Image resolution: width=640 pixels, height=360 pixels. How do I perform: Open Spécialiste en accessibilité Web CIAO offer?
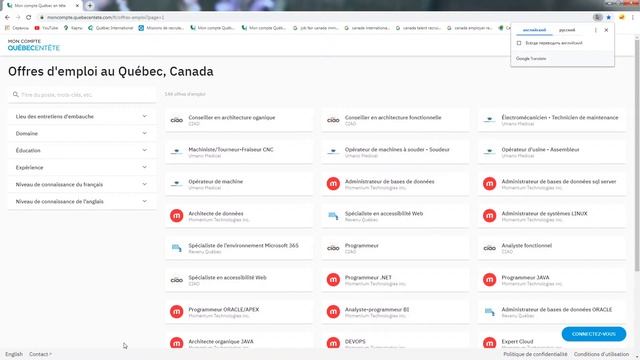(x=239, y=280)
